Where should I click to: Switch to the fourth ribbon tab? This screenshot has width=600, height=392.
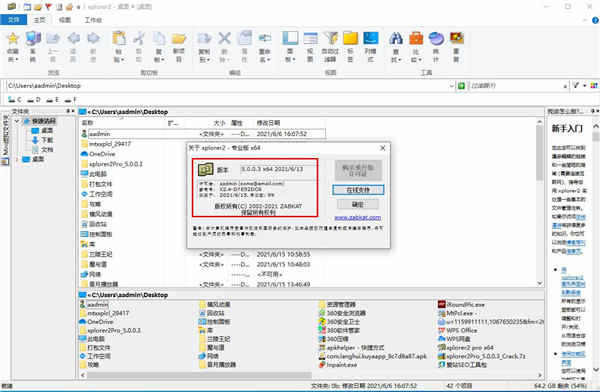point(93,20)
